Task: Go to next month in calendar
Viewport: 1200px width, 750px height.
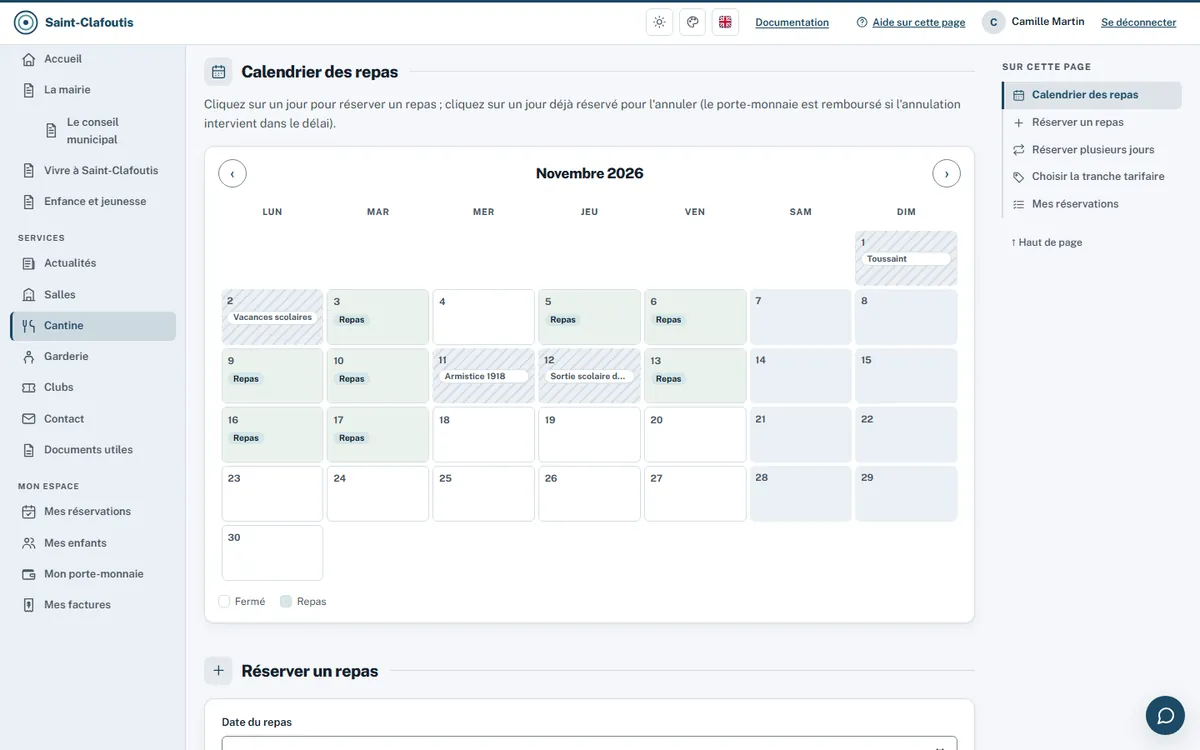Action: [x=946, y=173]
